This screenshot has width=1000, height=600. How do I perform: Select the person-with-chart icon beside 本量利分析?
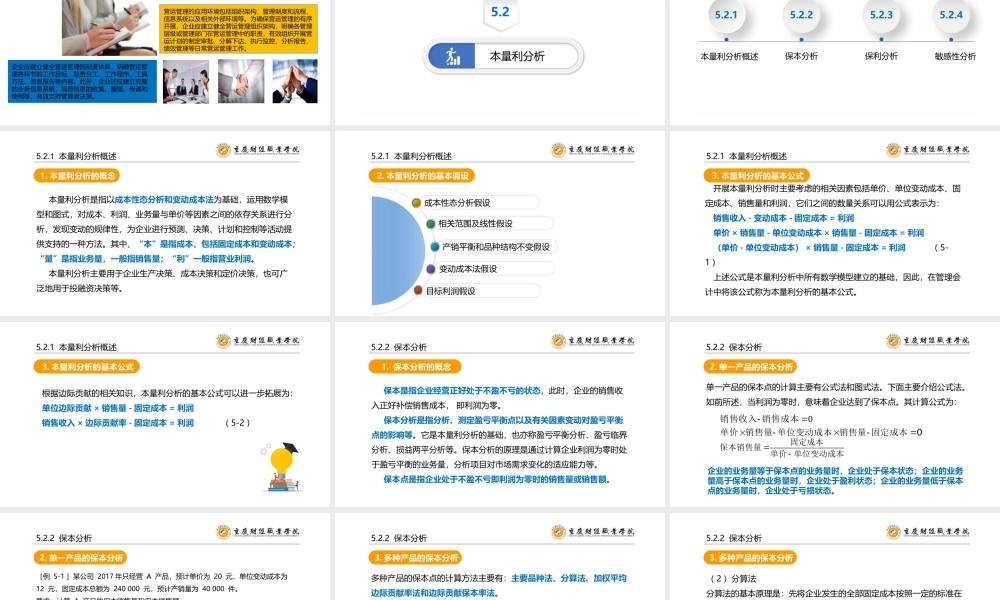click(x=454, y=57)
